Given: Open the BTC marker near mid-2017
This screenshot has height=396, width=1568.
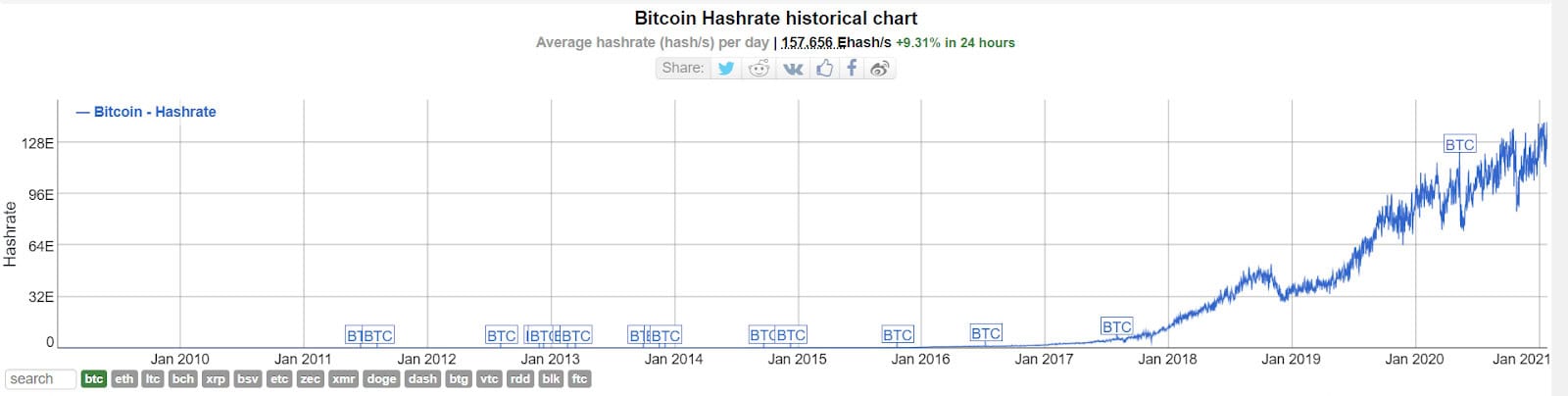Looking at the screenshot, I should [1116, 326].
